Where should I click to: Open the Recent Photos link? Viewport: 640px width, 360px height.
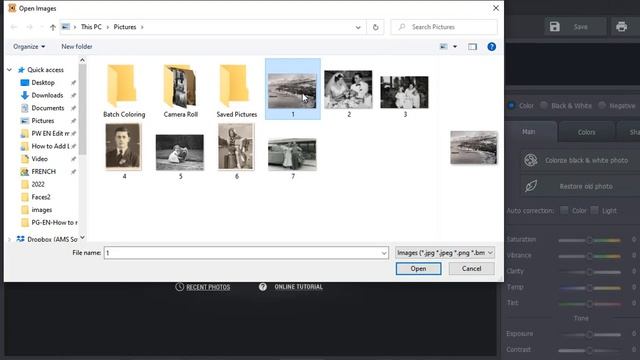coord(208,287)
